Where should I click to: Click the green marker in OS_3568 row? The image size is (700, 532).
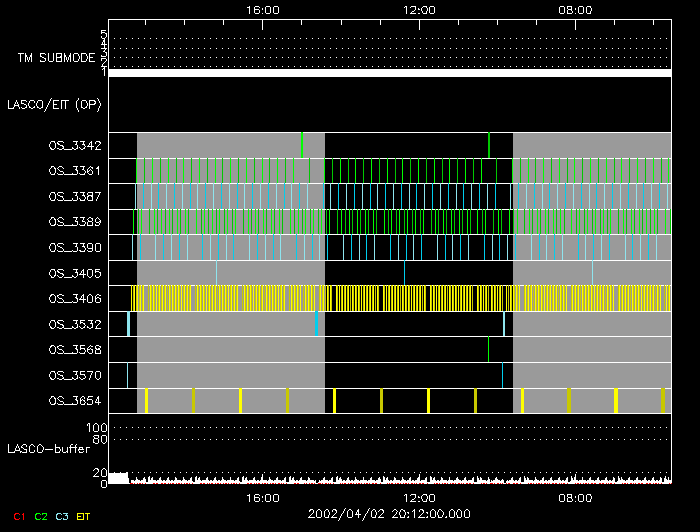[x=488, y=349]
